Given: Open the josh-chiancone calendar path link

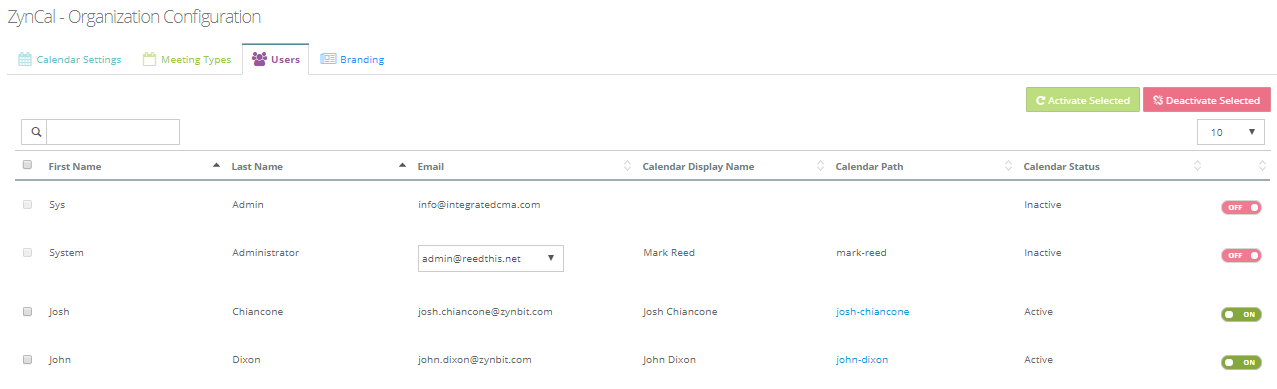Looking at the screenshot, I should [872, 312].
